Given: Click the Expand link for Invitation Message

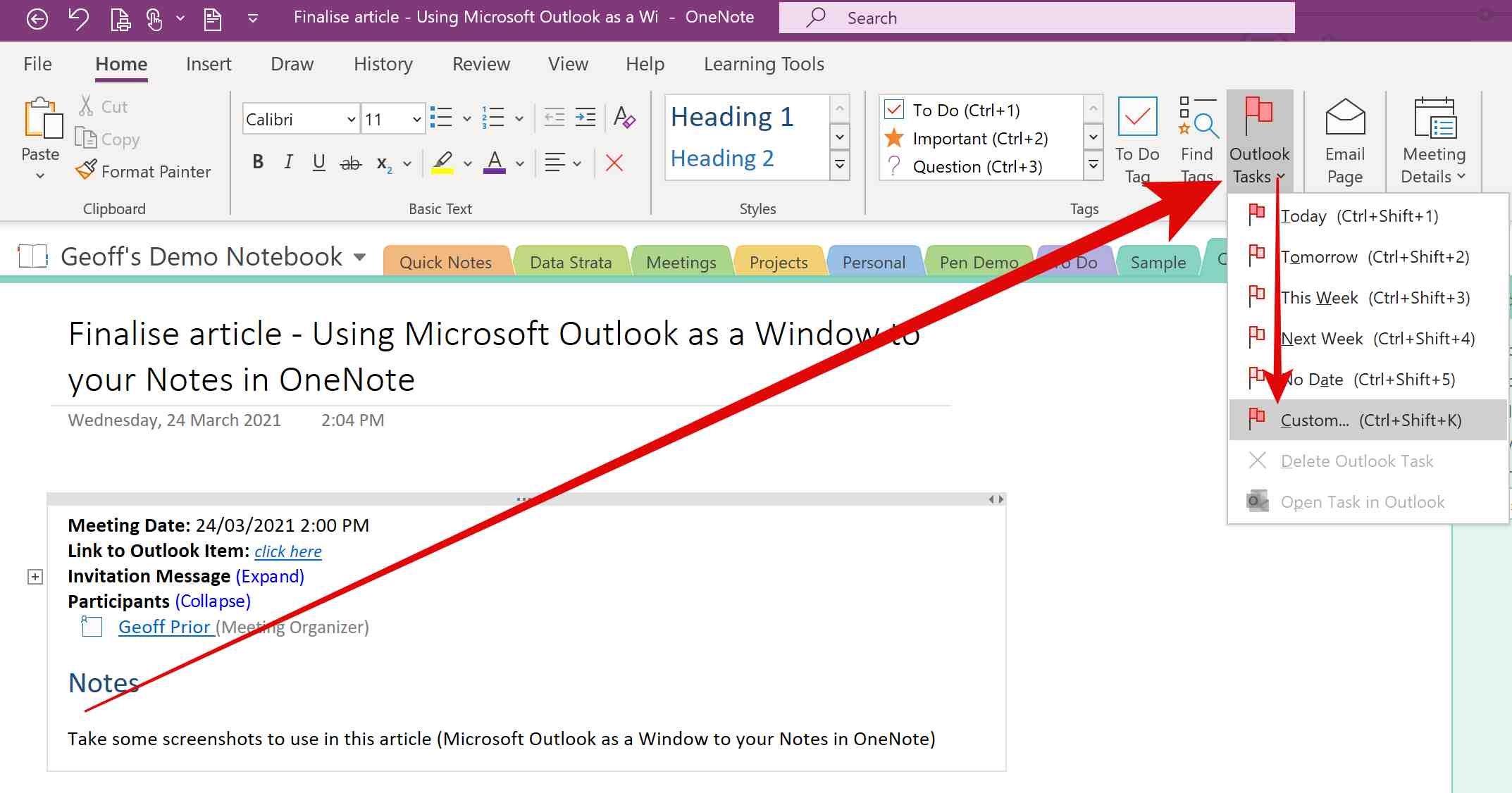Looking at the screenshot, I should coord(270,576).
